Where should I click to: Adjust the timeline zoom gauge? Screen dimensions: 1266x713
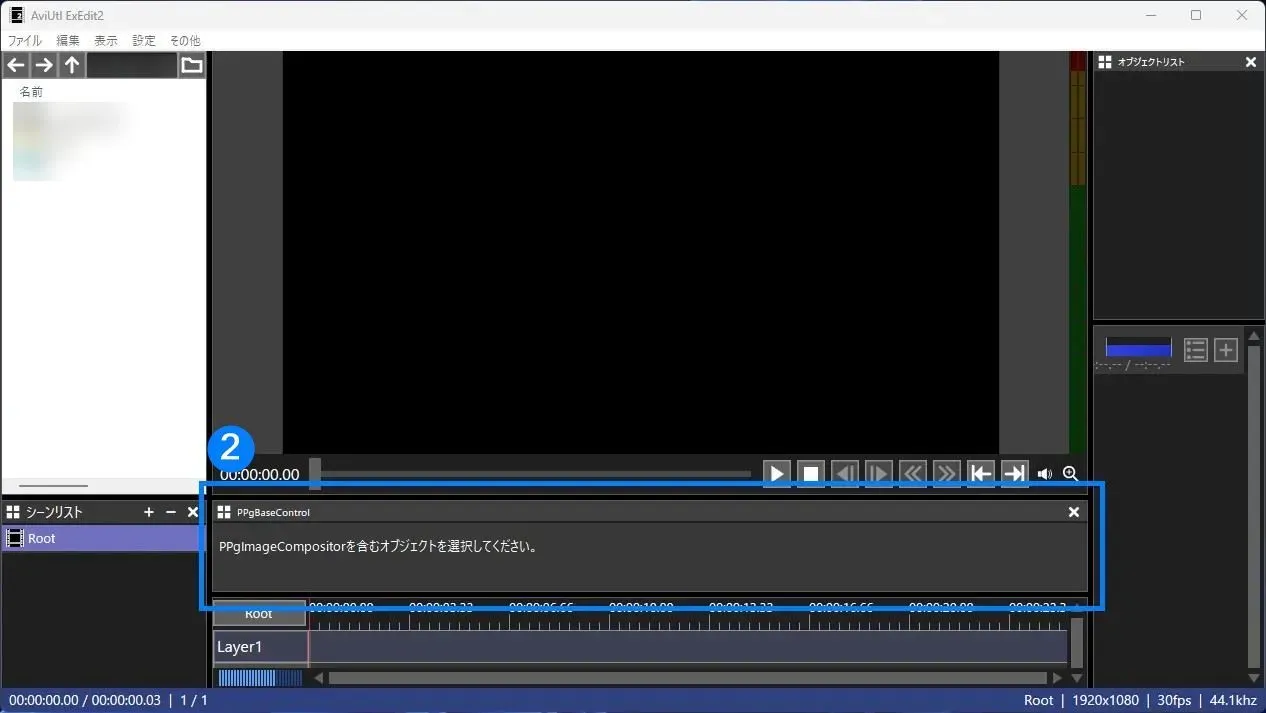[x=260, y=678]
